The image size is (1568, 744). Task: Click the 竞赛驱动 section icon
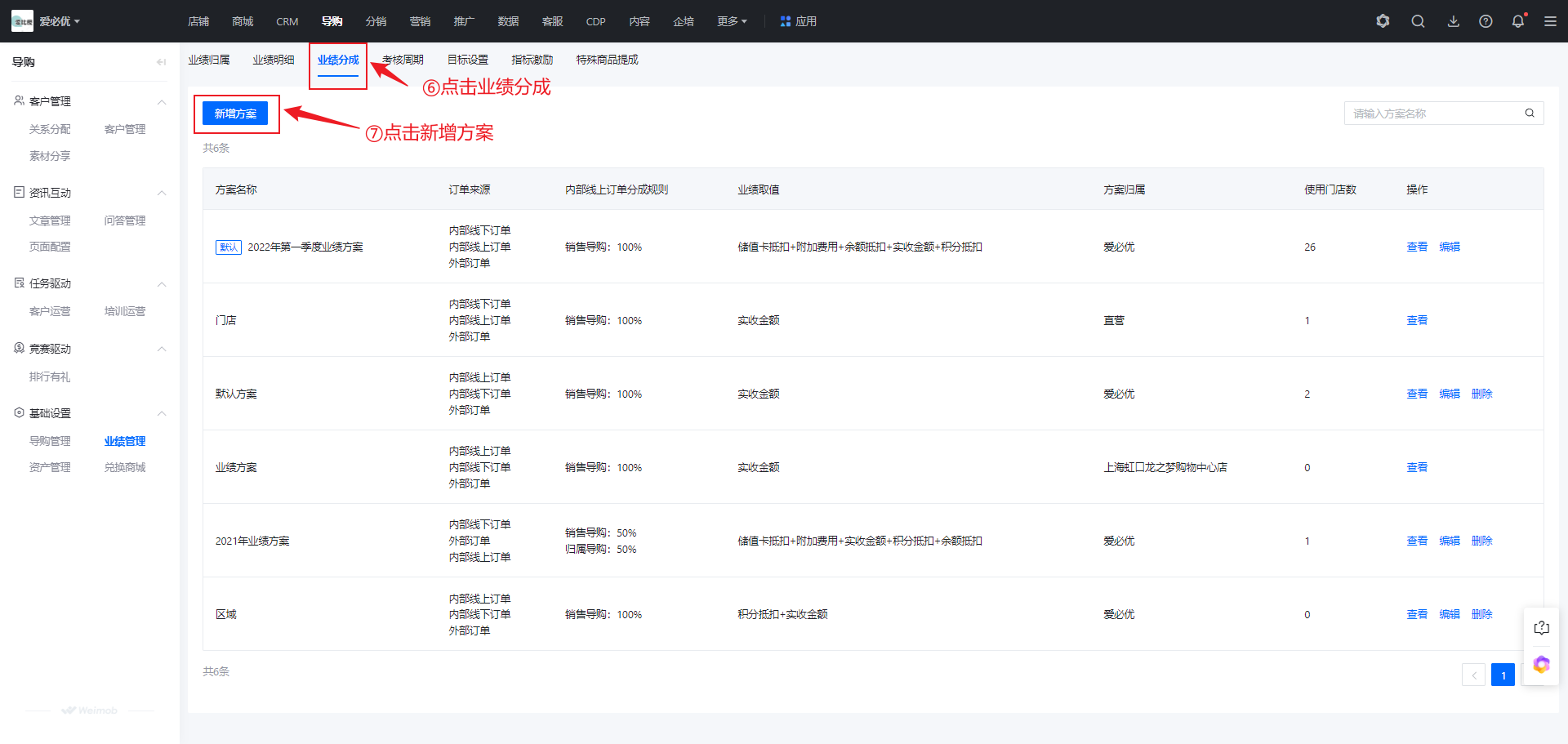coord(19,348)
